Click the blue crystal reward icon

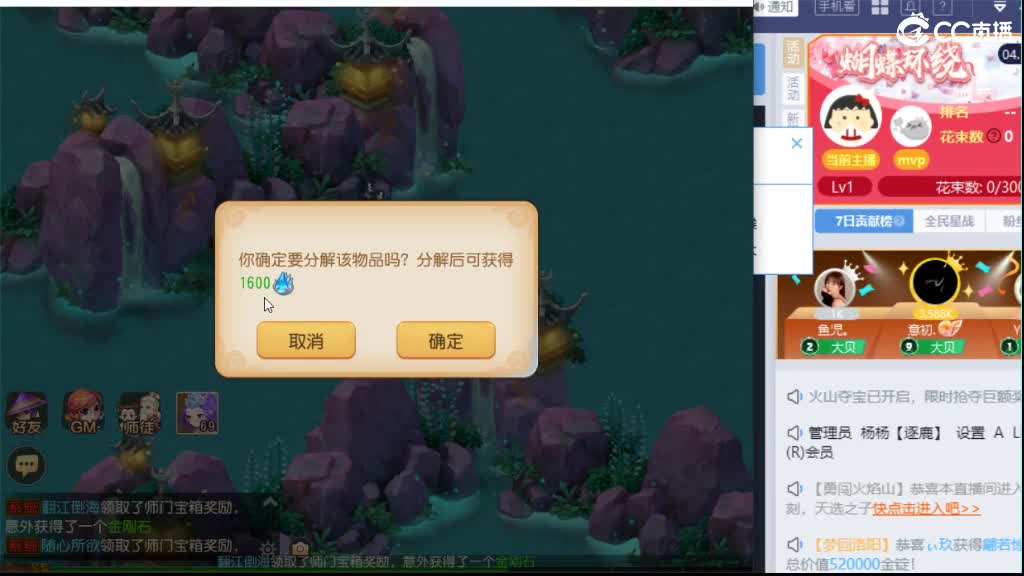click(283, 283)
